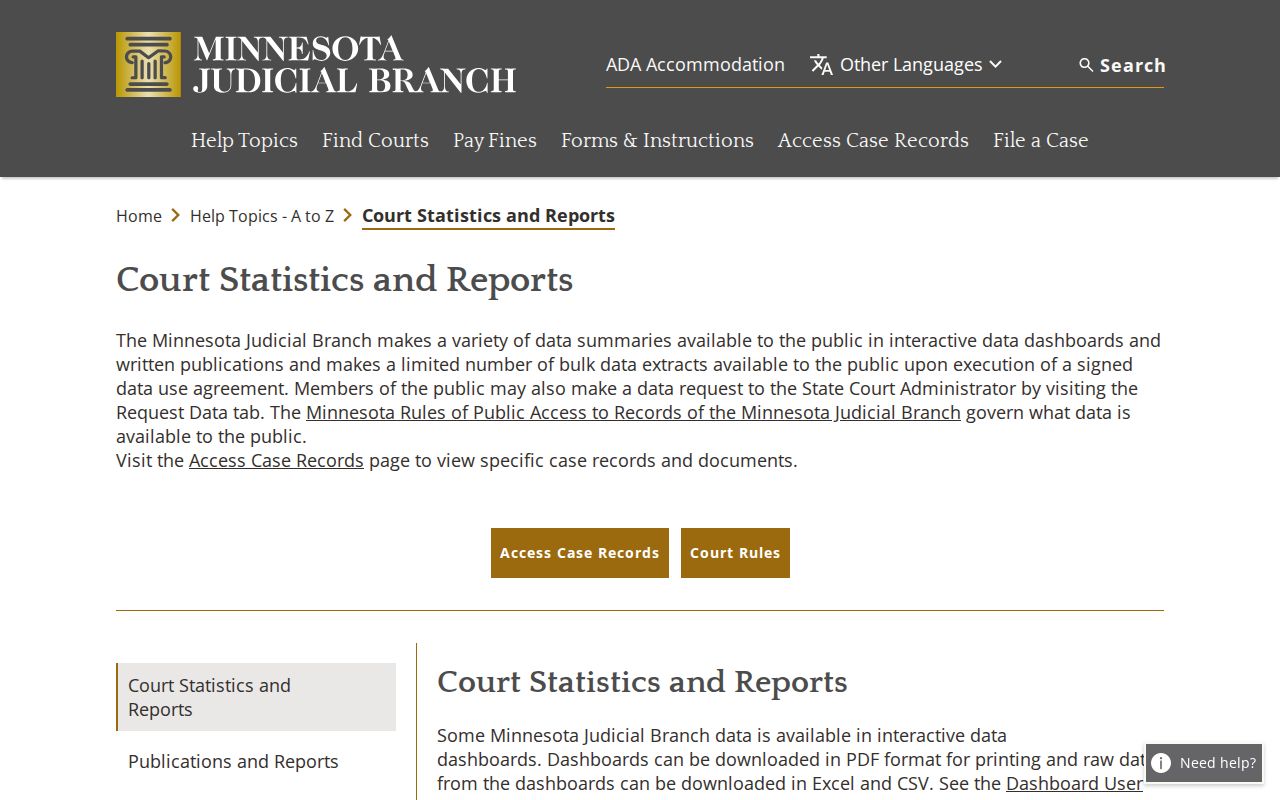Click Court Statistics and Reports breadcrumb
This screenshot has height=800, width=1280.
coord(488,216)
